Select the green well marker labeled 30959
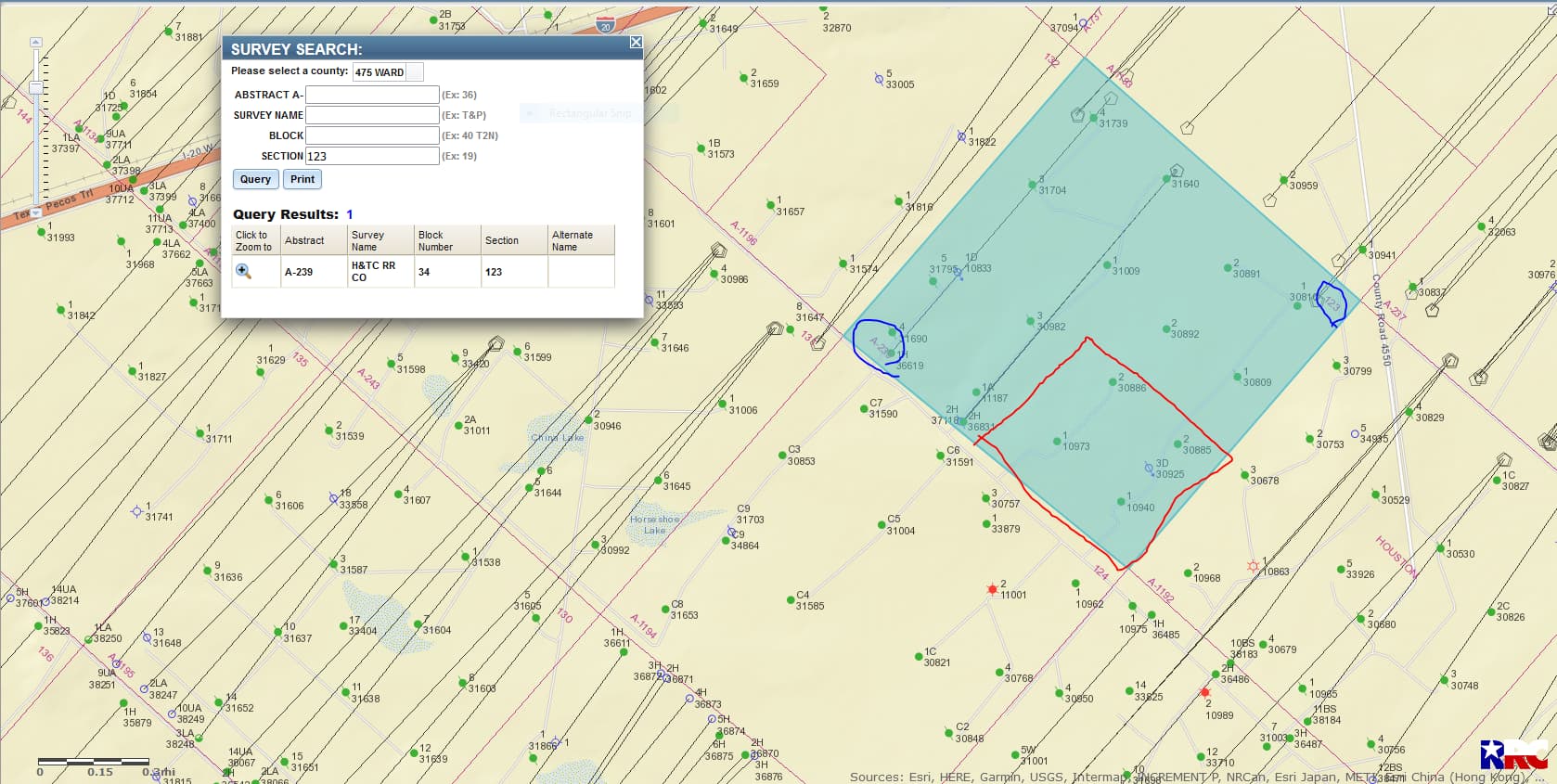Viewport: 1557px width, 784px height. pyautogui.click(x=1282, y=180)
